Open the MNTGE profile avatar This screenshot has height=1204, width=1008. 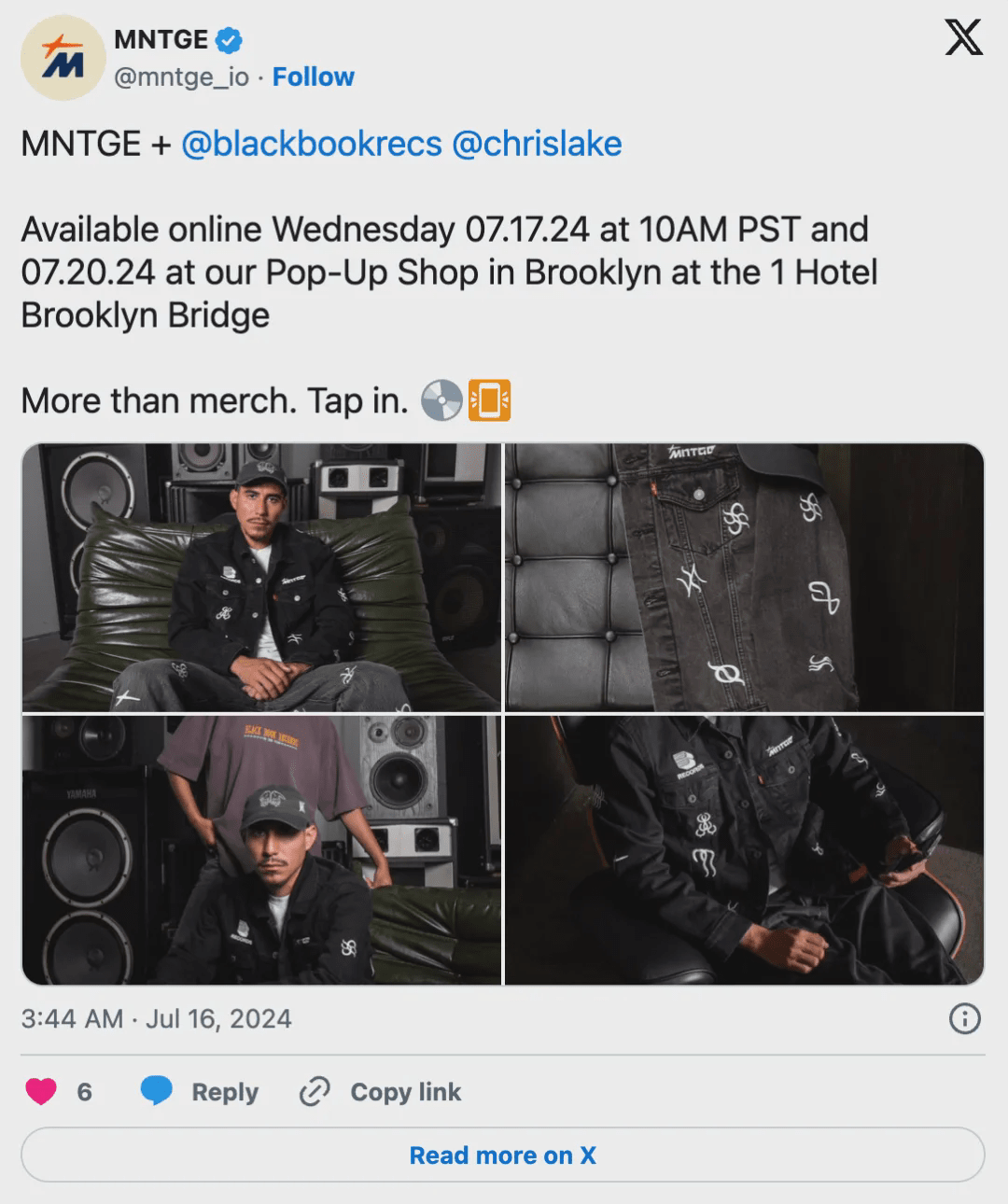point(61,58)
